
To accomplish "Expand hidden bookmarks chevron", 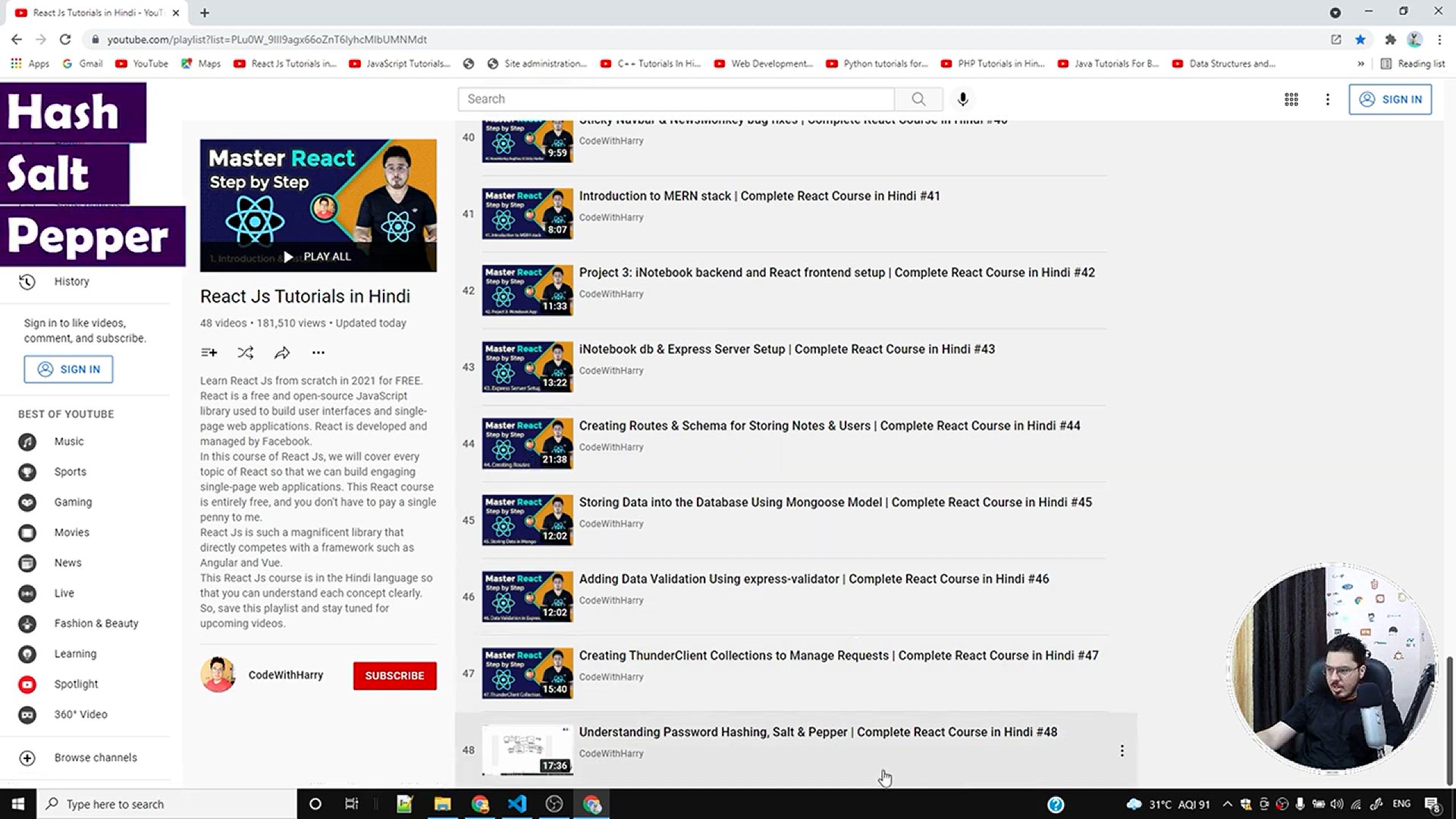I will tap(1360, 64).
